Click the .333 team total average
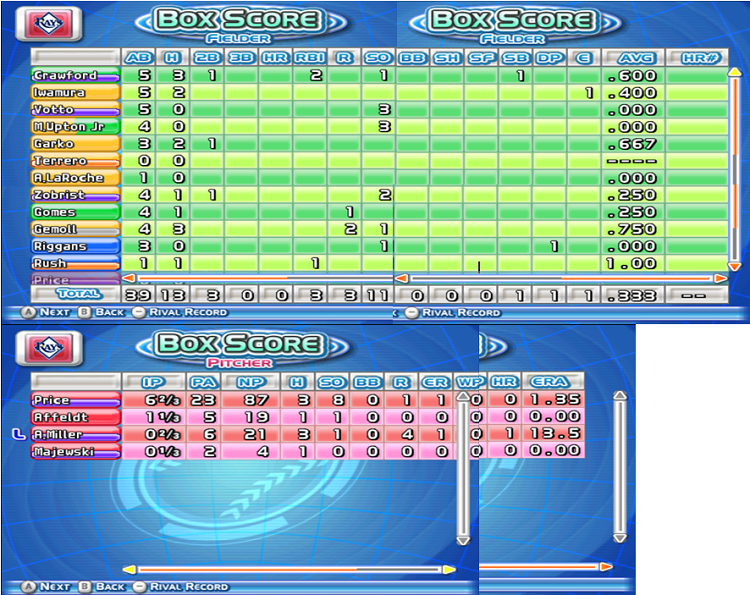 click(632, 296)
